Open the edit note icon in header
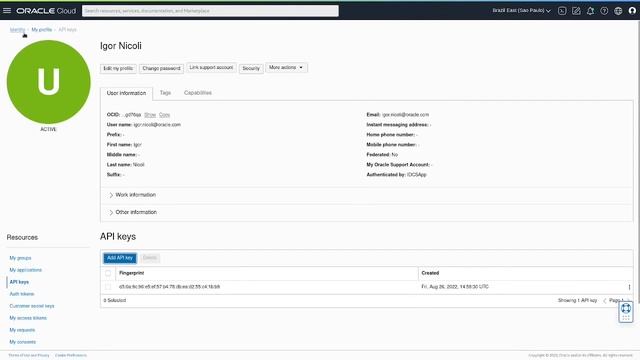Viewport: 640px width, 360px height. pyautogui.click(x=576, y=11)
